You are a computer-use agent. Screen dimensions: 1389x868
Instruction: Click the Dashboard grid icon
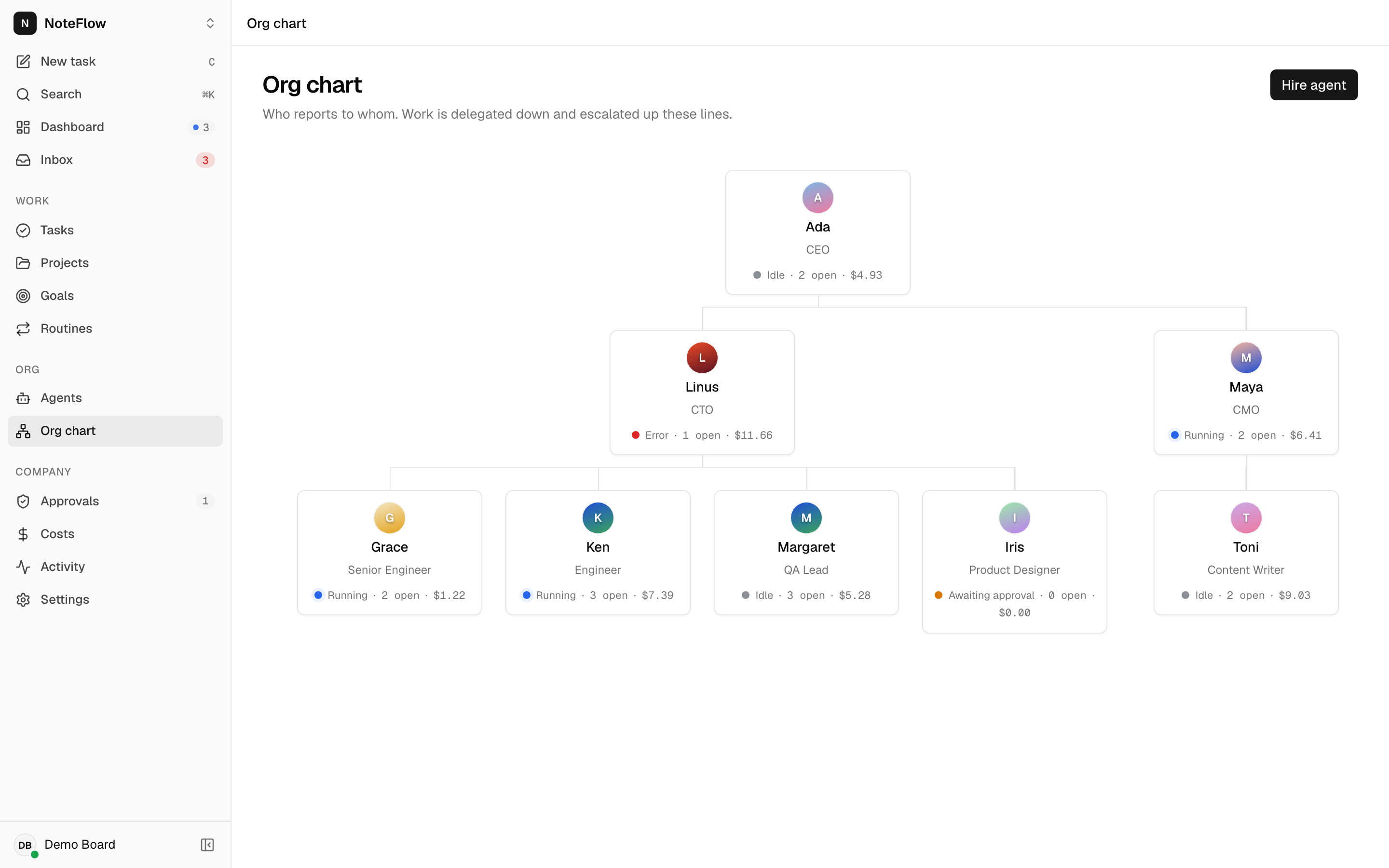pos(23,127)
